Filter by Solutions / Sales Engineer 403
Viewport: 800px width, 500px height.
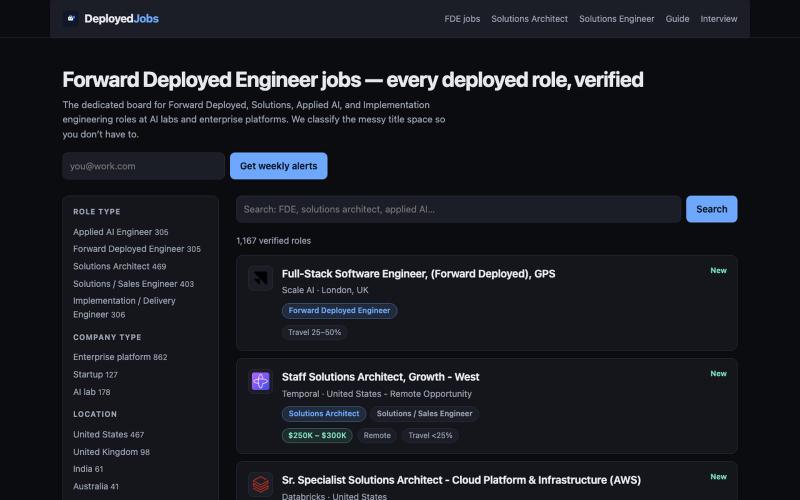point(133,284)
